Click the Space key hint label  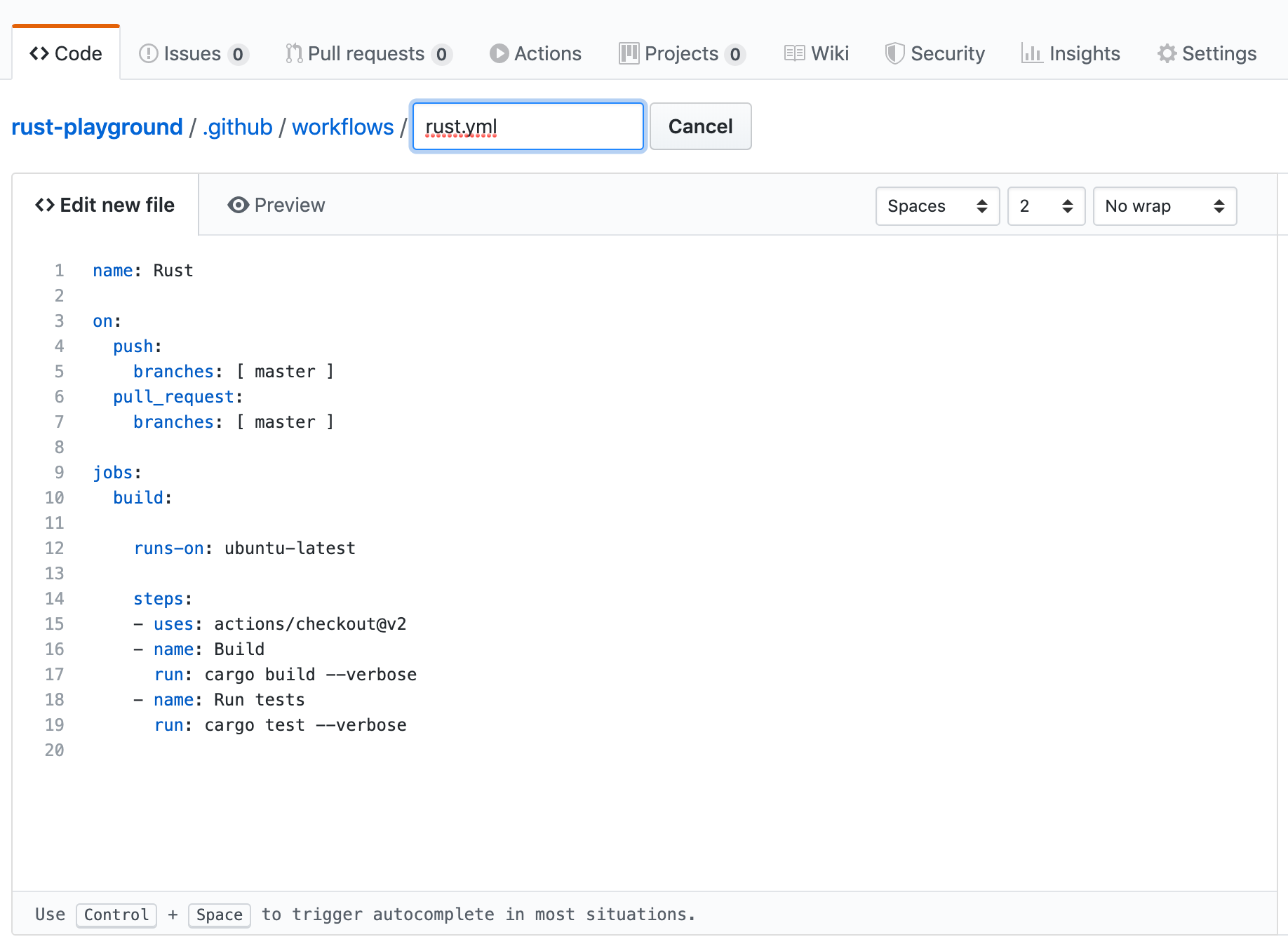tap(220, 915)
